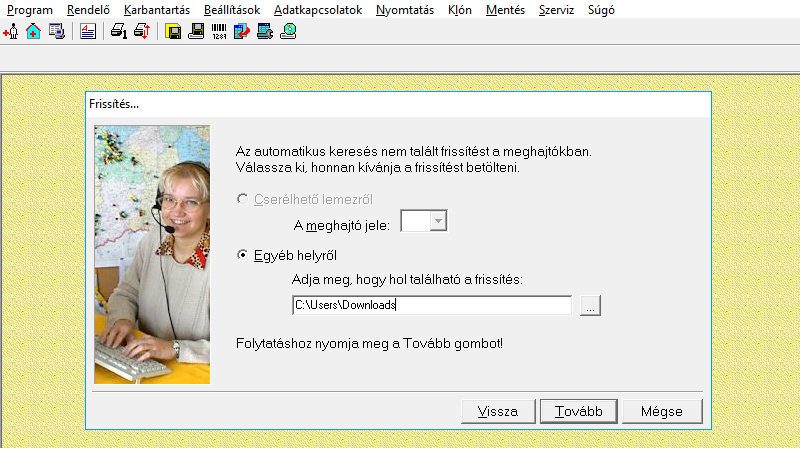Click the 'A meghajtó jele:' label
Screen dimensions: 800x450
click(x=342, y=226)
